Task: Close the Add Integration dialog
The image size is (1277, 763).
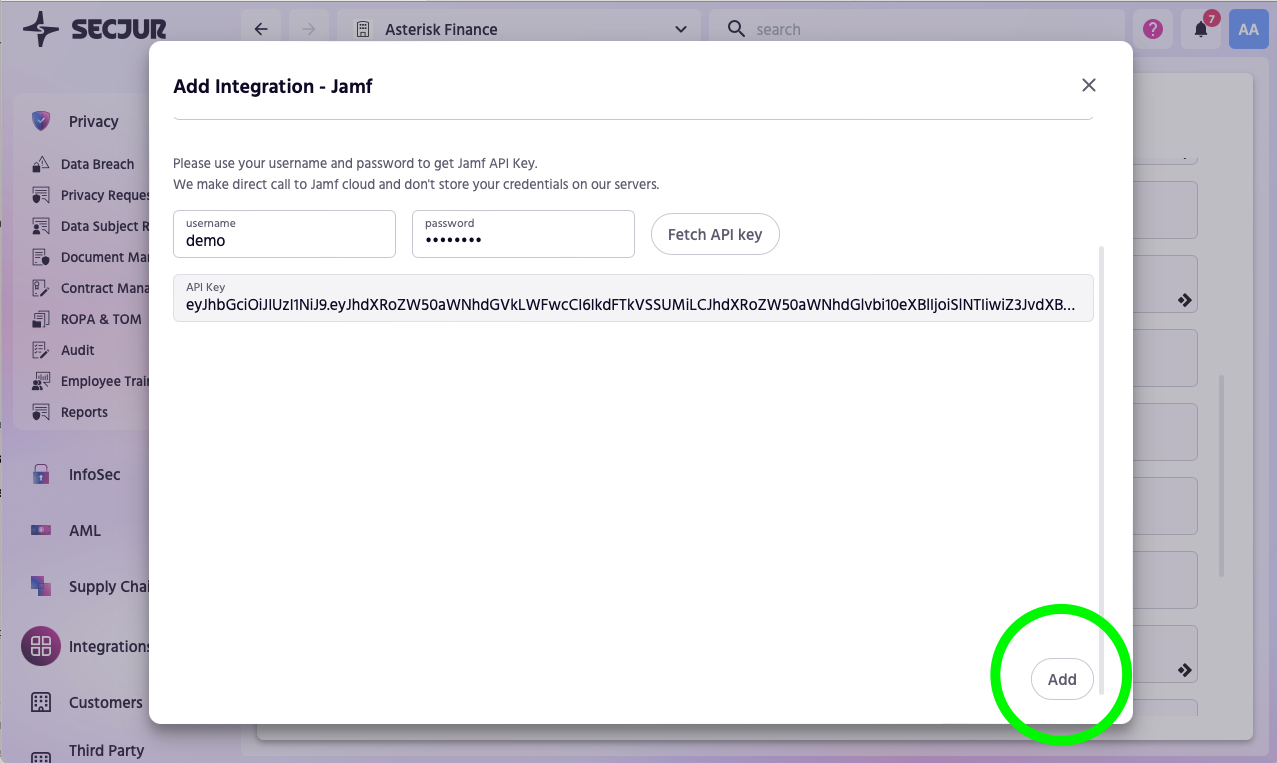Action: coord(1089,85)
